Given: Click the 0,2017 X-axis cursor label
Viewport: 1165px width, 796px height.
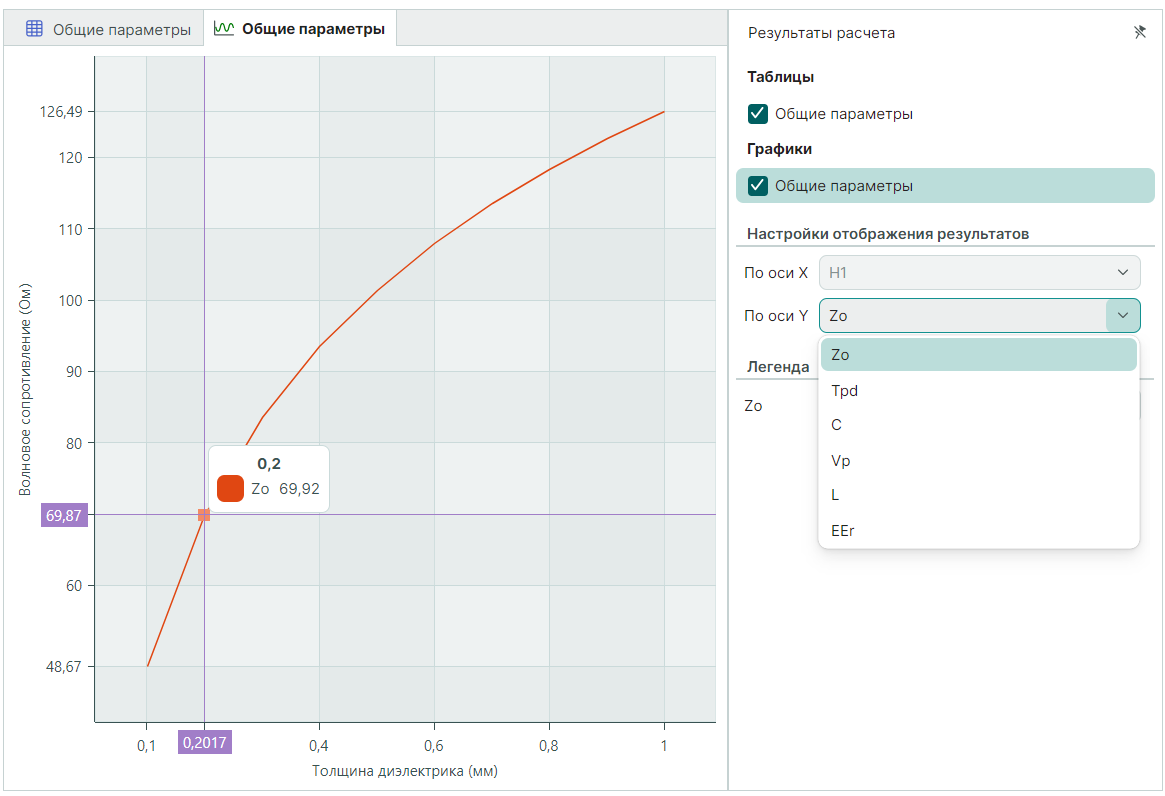Looking at the screenshot, I should tap(204, 742).
